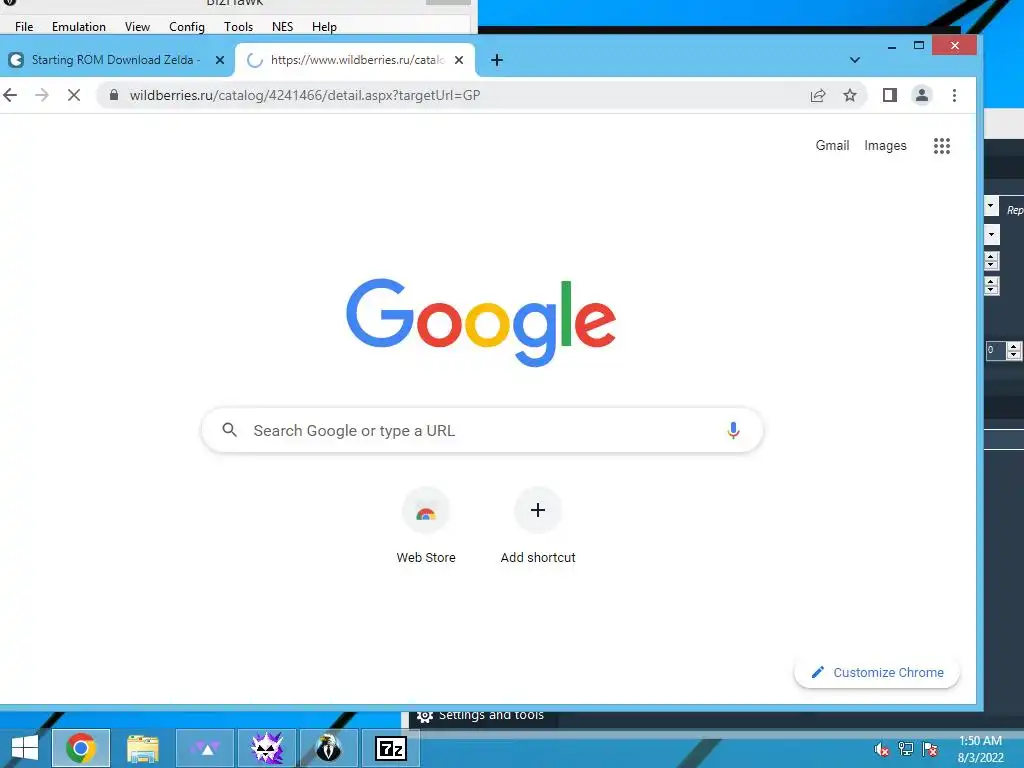Click the Search Google or type a URL box
Screen dimensions: 1024x768
pos(482,430)
